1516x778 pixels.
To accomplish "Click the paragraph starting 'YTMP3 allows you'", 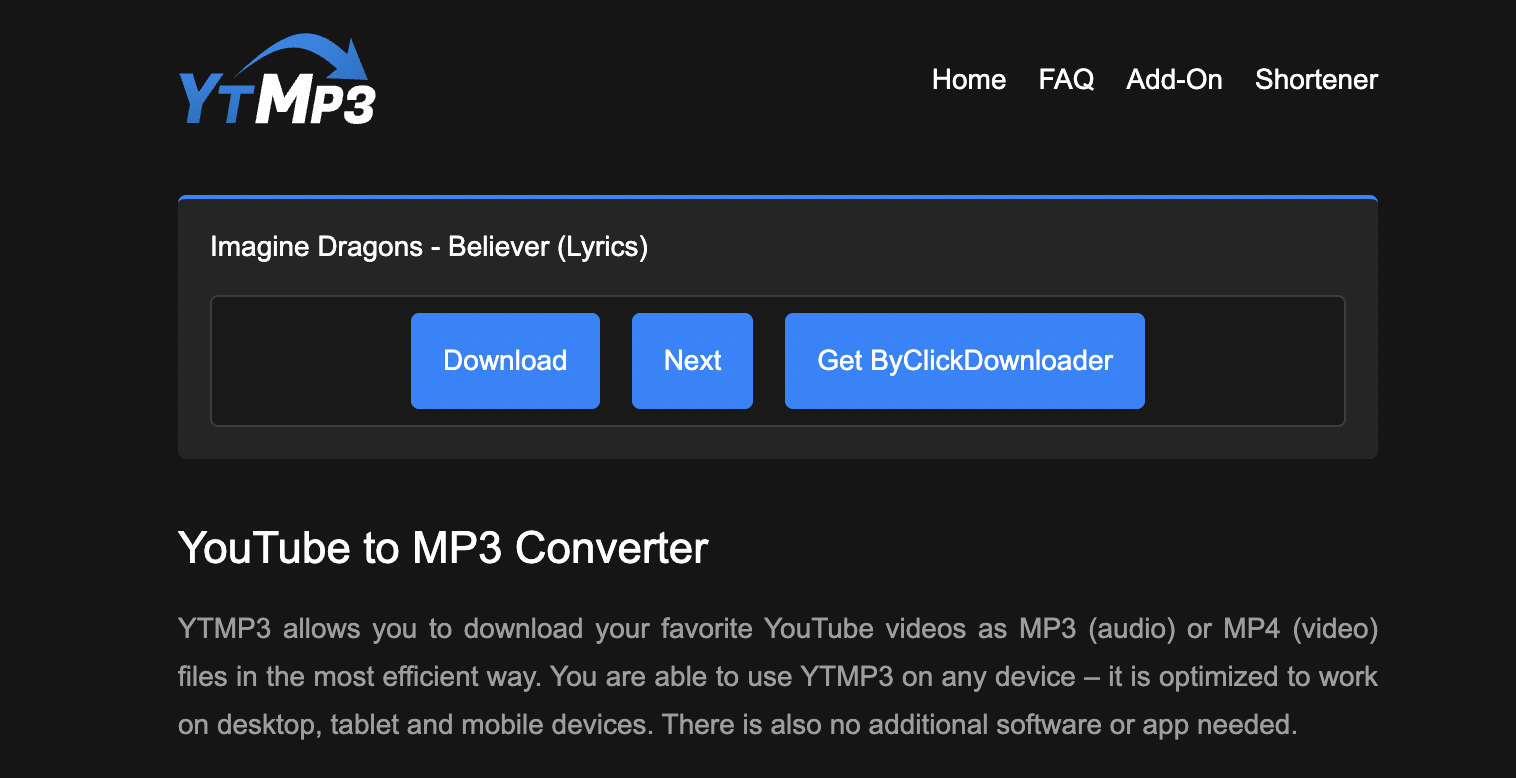I will click(x=778, y=677).
